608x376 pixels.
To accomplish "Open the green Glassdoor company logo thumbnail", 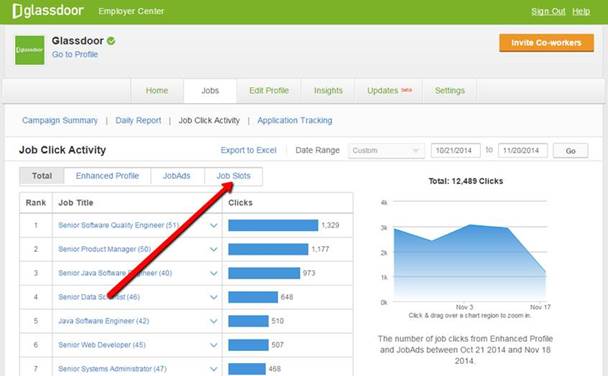I will (29, 50).
